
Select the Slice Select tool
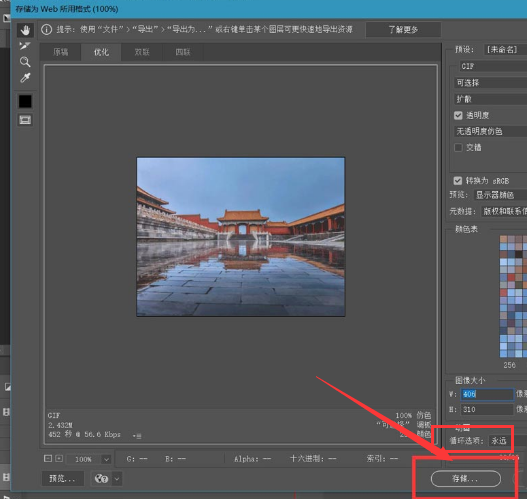click(25, 46)
